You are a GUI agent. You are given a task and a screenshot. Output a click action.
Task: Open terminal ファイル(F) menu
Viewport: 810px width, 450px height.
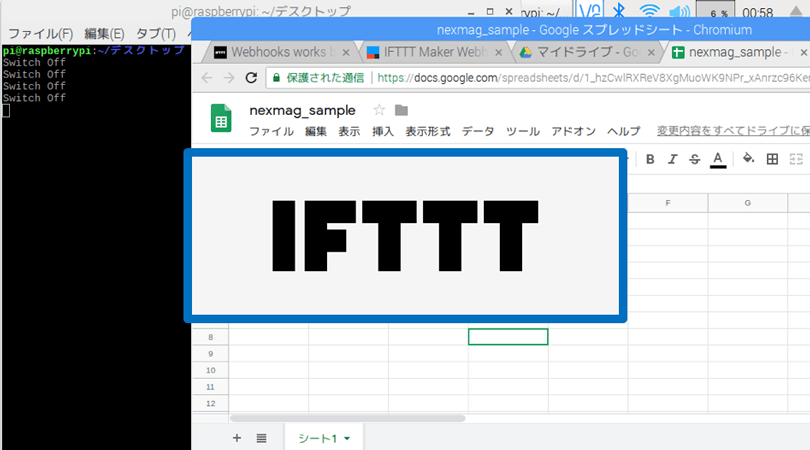tap(41, 34)
